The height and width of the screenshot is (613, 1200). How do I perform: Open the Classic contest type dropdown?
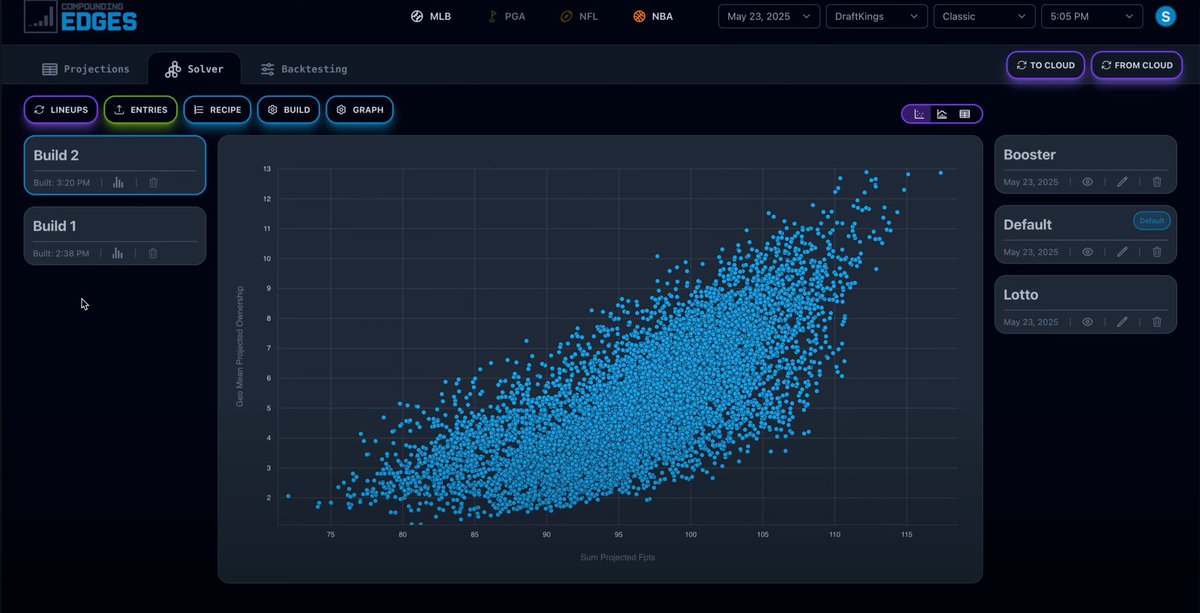click(x=984, y=16)
